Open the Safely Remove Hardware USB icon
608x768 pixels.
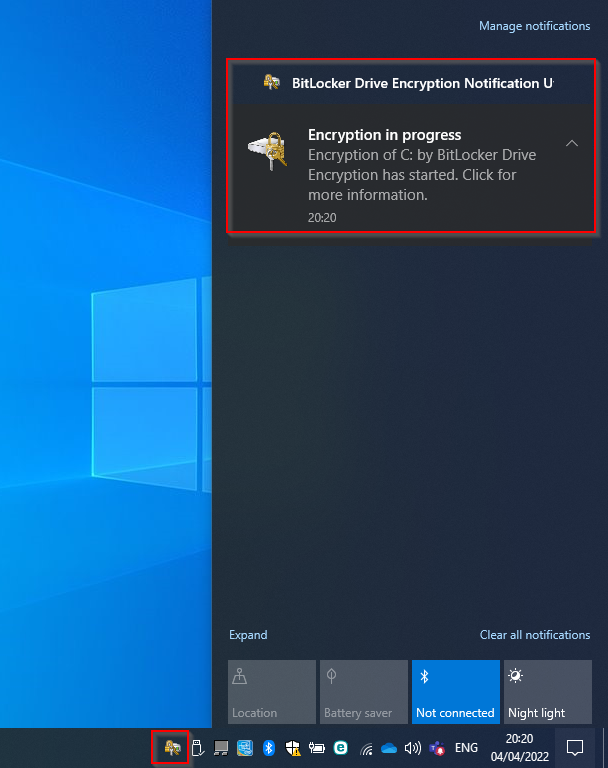[198, 747]
